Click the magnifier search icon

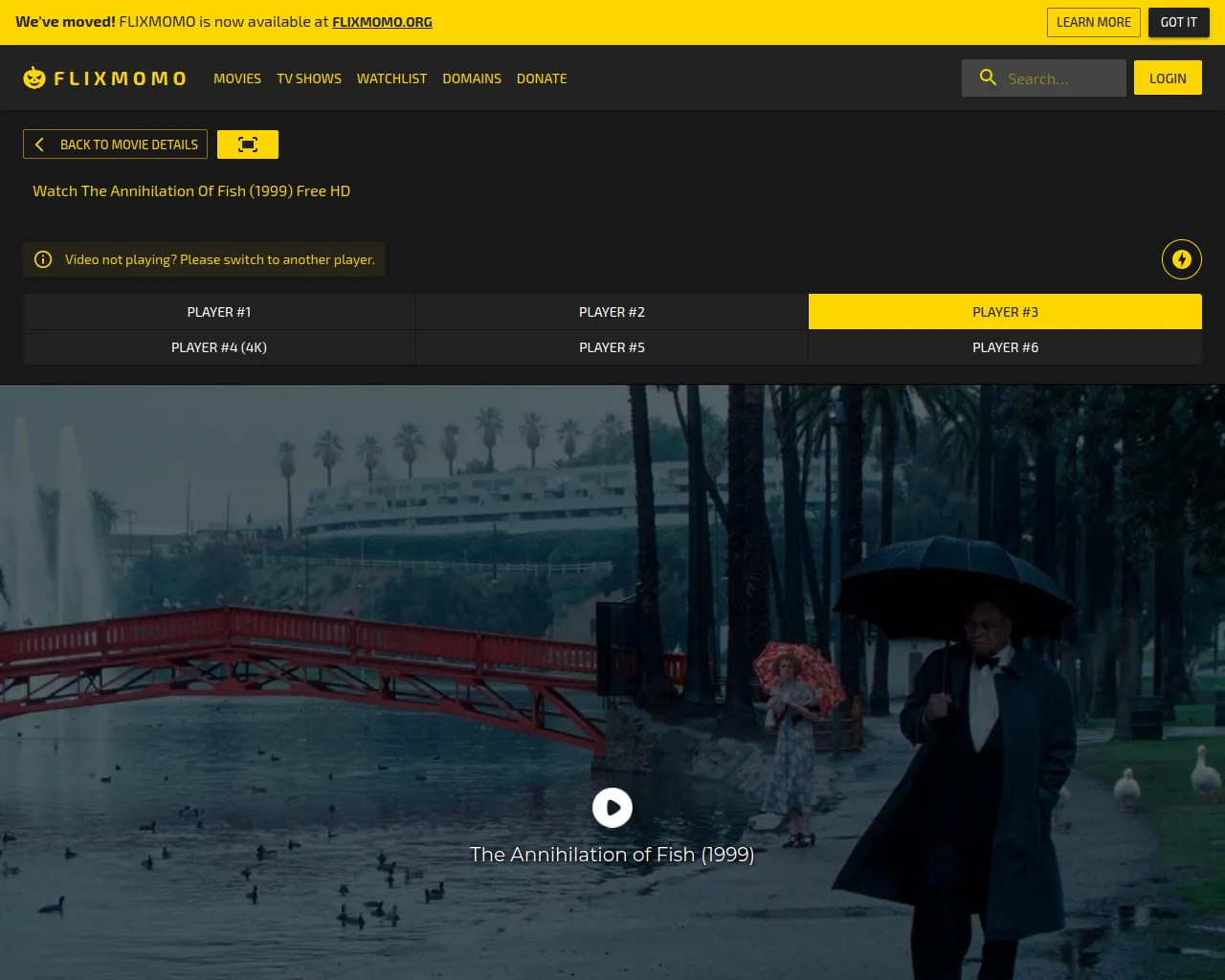(x=988, y=78)
